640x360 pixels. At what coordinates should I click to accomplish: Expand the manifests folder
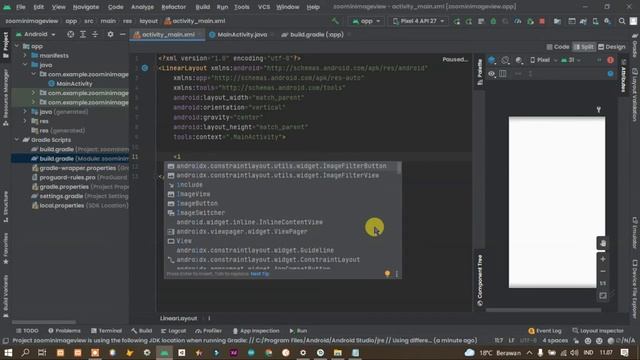(25, 56)
